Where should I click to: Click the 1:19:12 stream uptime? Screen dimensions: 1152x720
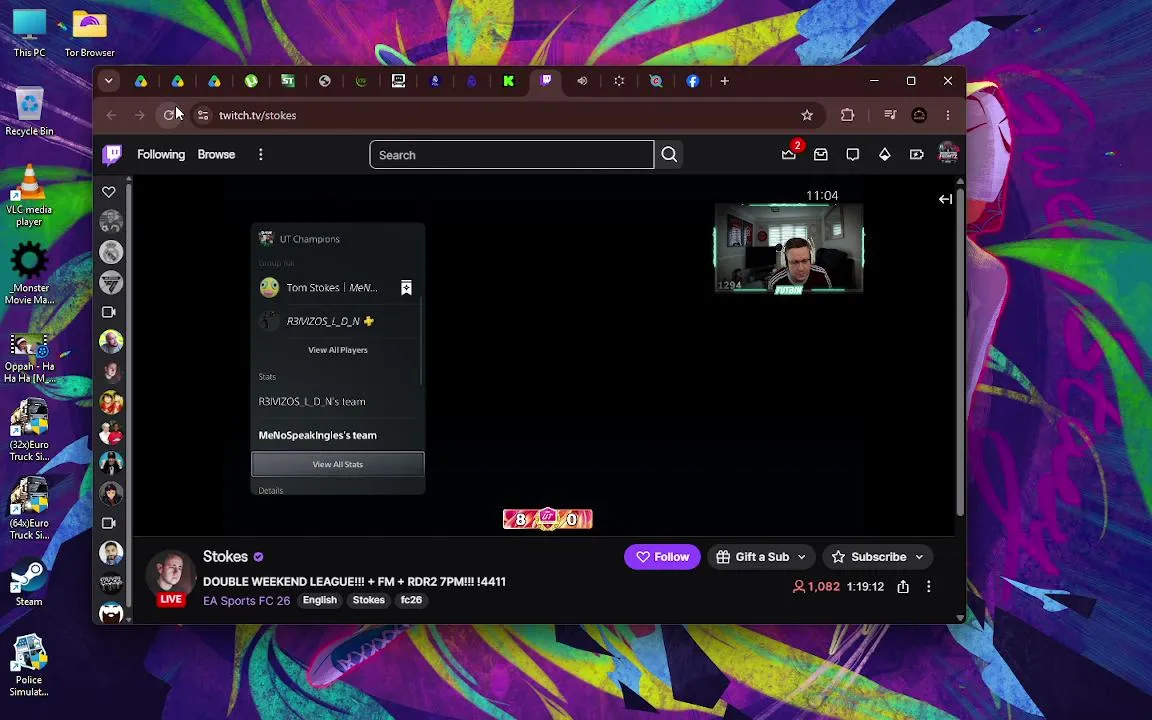click(865, 586)
